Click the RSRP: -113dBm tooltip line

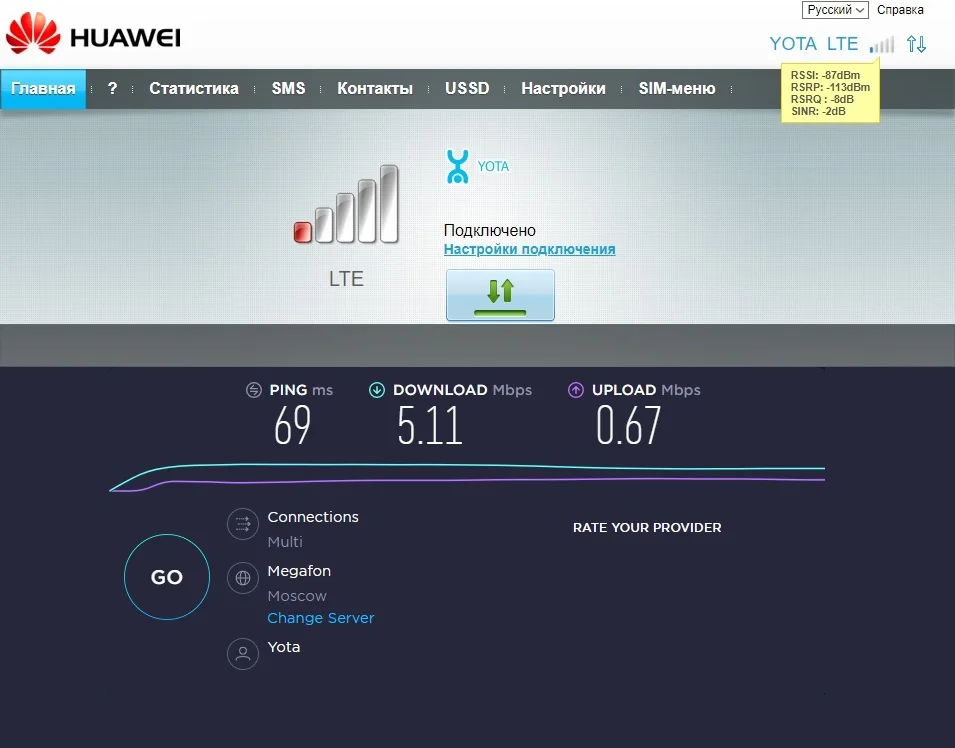click(x=830, y=87)
